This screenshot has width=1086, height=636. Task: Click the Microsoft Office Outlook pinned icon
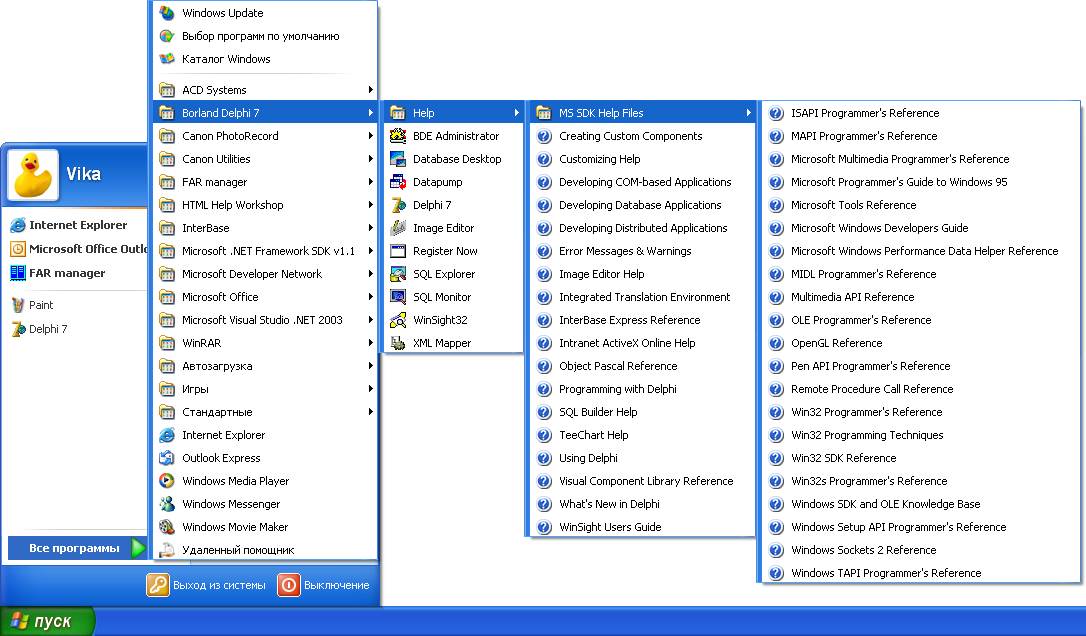18,249
